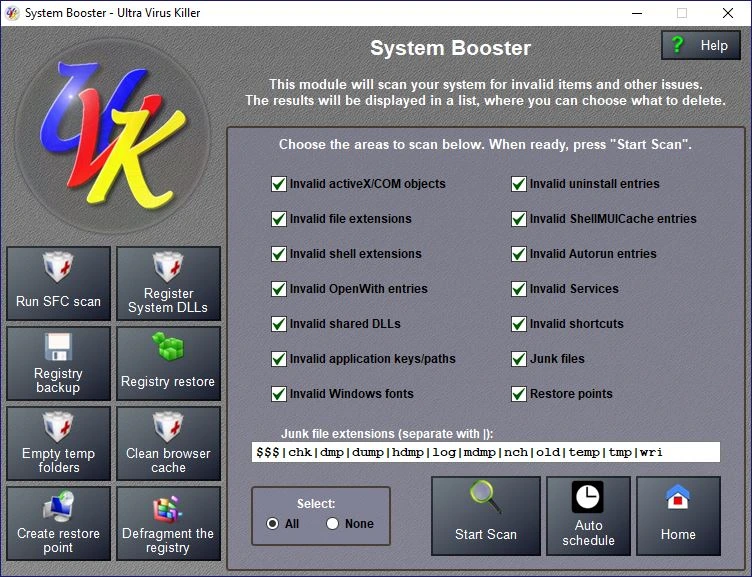Close the System Booster window
This screenshot has height=577, width=752.
728,13
